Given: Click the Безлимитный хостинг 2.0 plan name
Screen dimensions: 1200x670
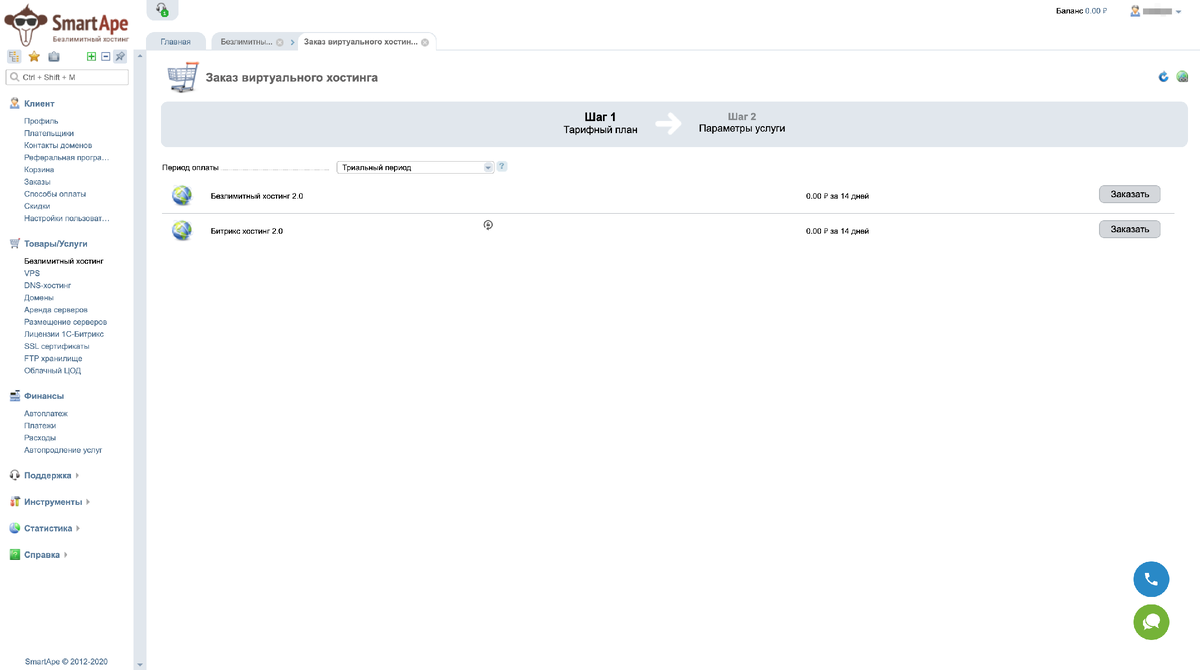Looking at the screenshot, I should coord(256,196).
